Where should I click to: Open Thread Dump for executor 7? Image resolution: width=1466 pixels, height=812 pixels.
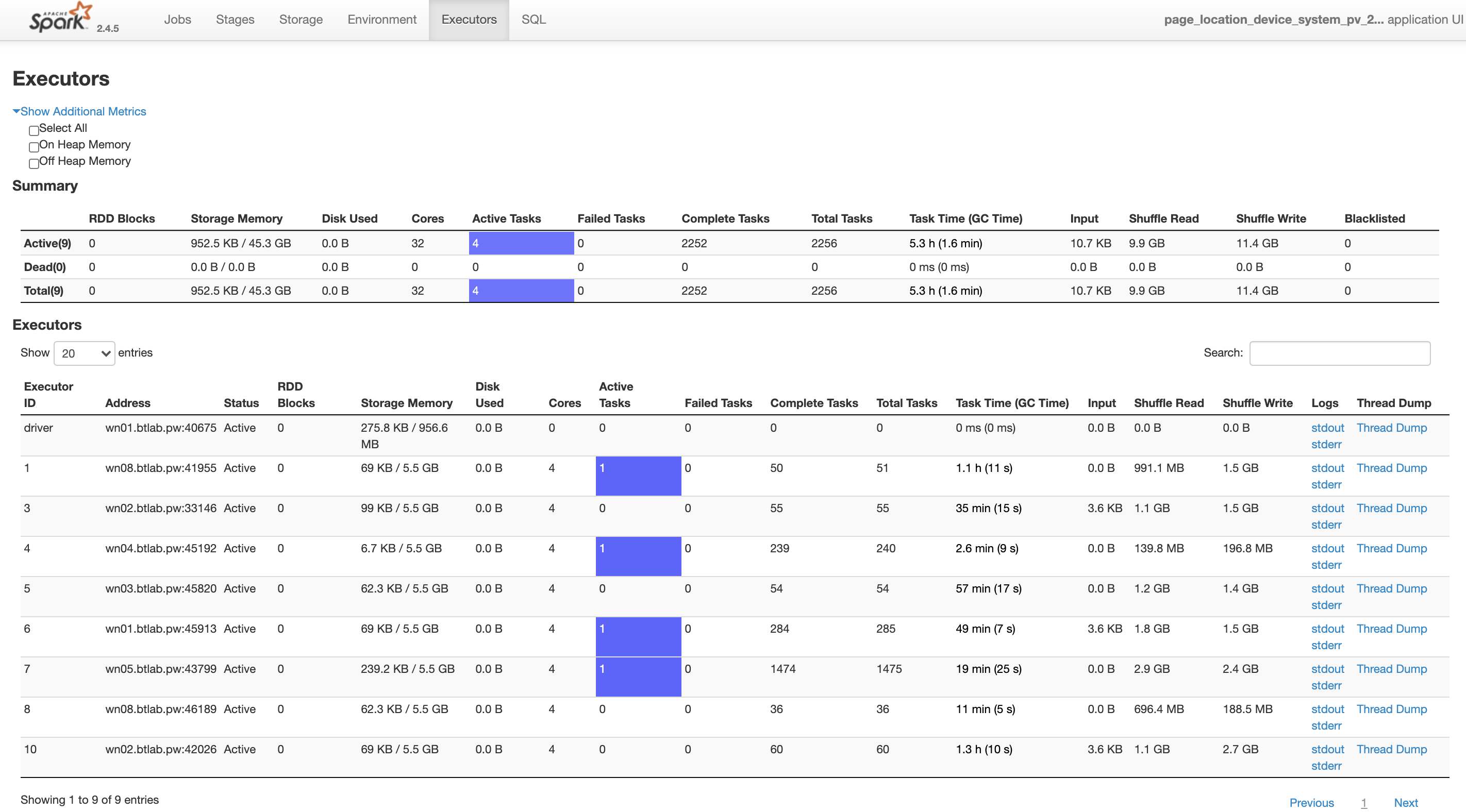[x=1391, y=669]
